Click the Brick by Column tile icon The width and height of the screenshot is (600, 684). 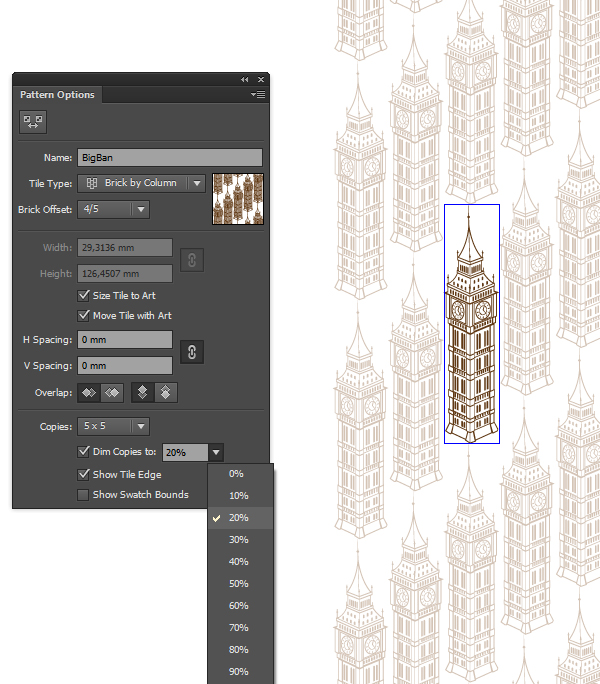(92, 183)
